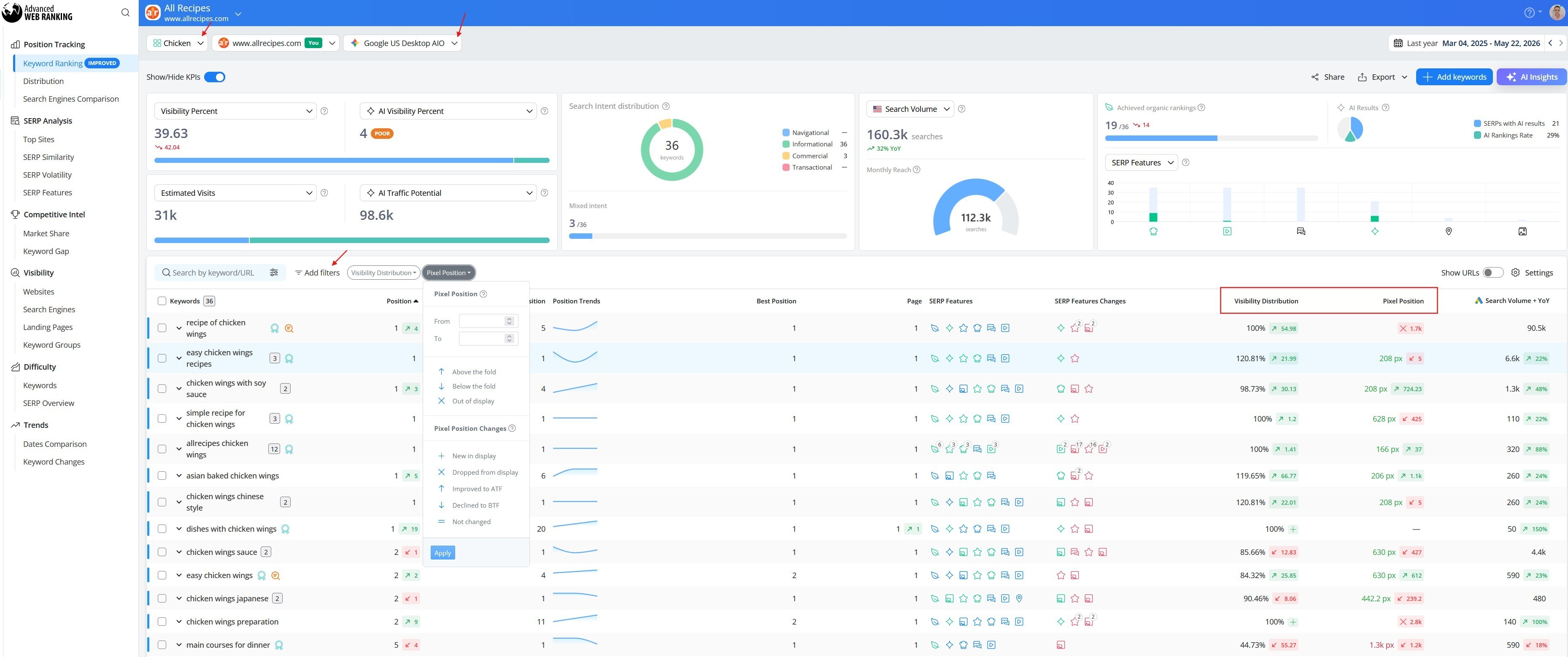This screenshot has width=1568, height=657.
Task: Expand the dishes with chicken wings row
Action: coord(179,529)
